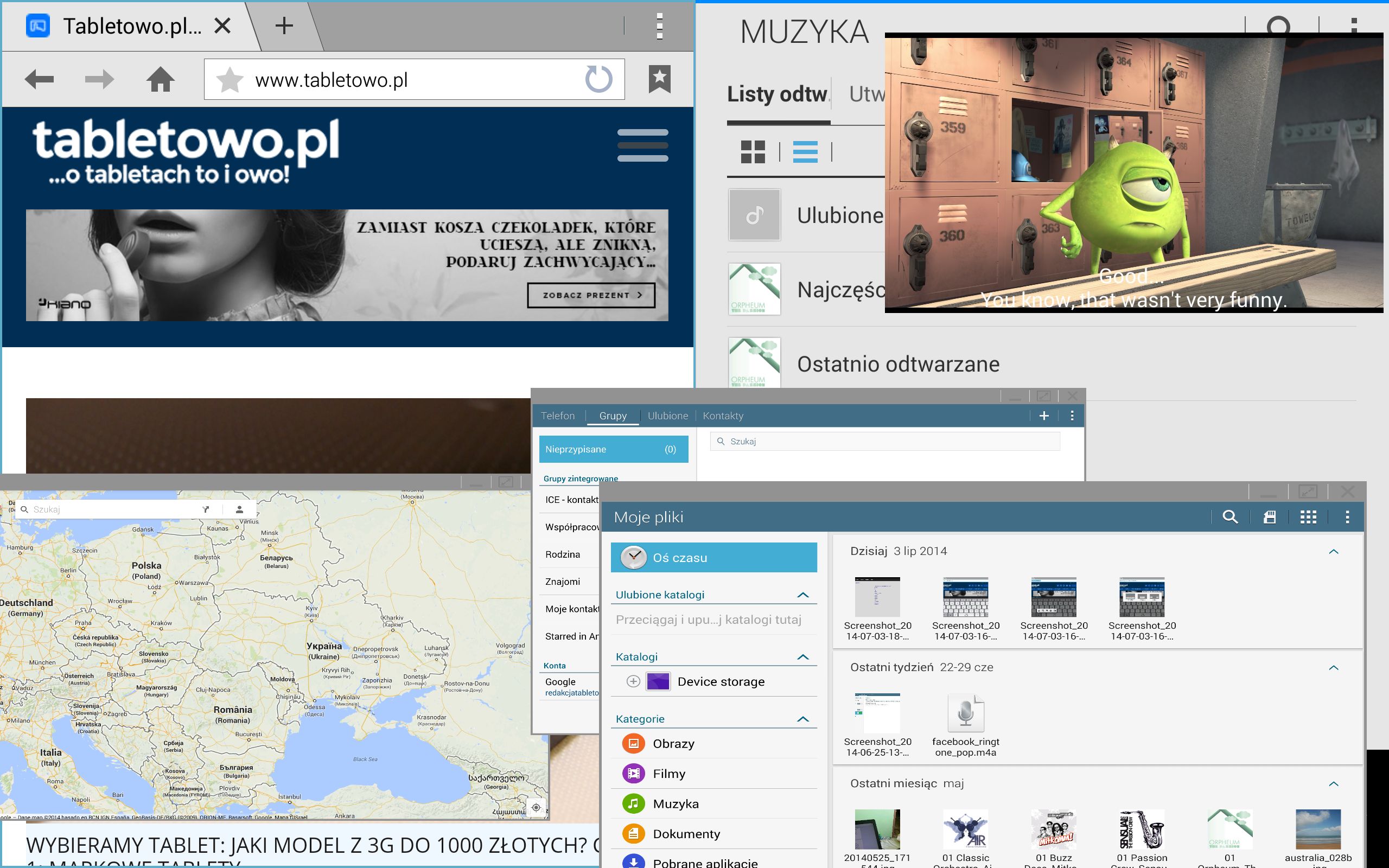Open Muzyka category in Moje pliki

pos(713,803)
